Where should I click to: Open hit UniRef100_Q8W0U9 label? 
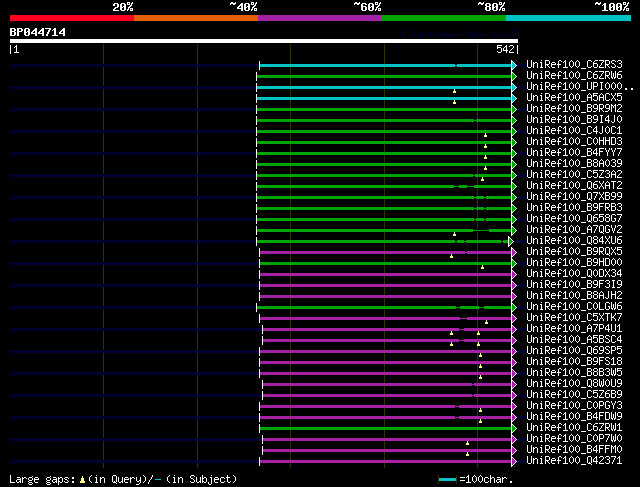(574, 384)
